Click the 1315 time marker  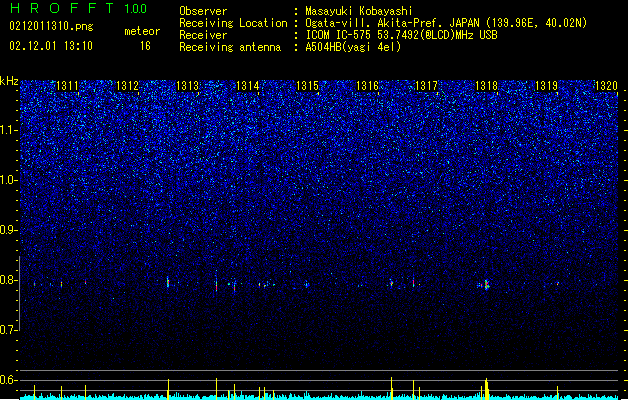307,86
